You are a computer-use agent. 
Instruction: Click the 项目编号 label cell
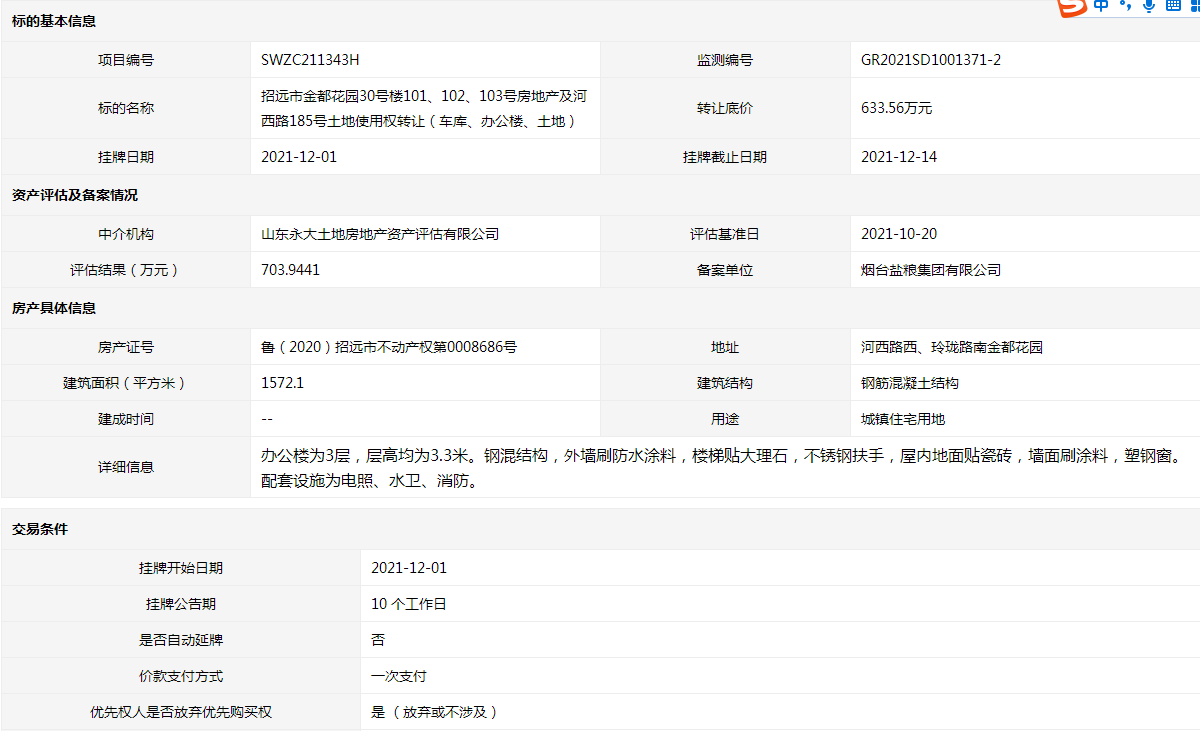[x=126, y=60]
